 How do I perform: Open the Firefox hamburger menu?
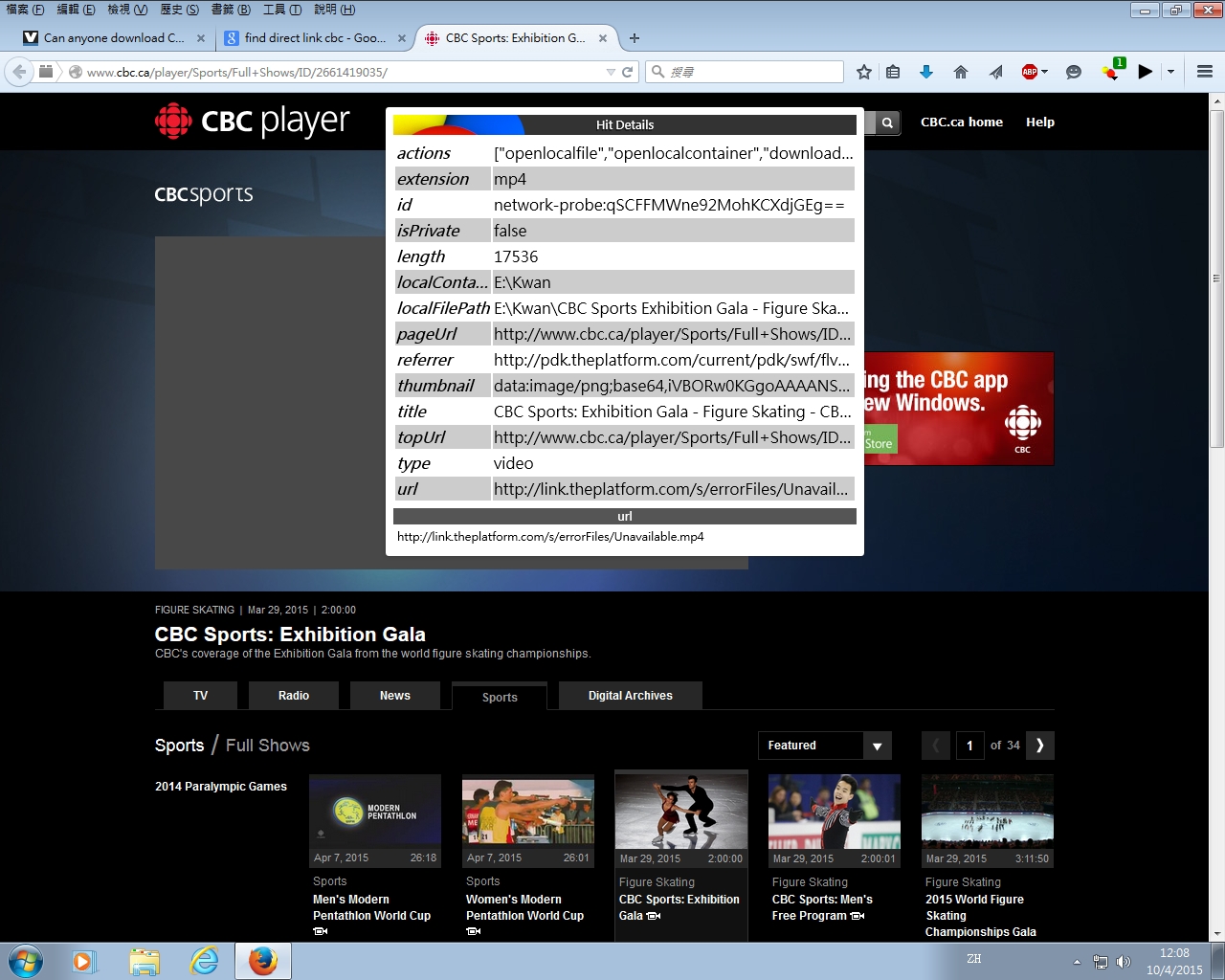pyautogui.click(x=1205, y=72)
